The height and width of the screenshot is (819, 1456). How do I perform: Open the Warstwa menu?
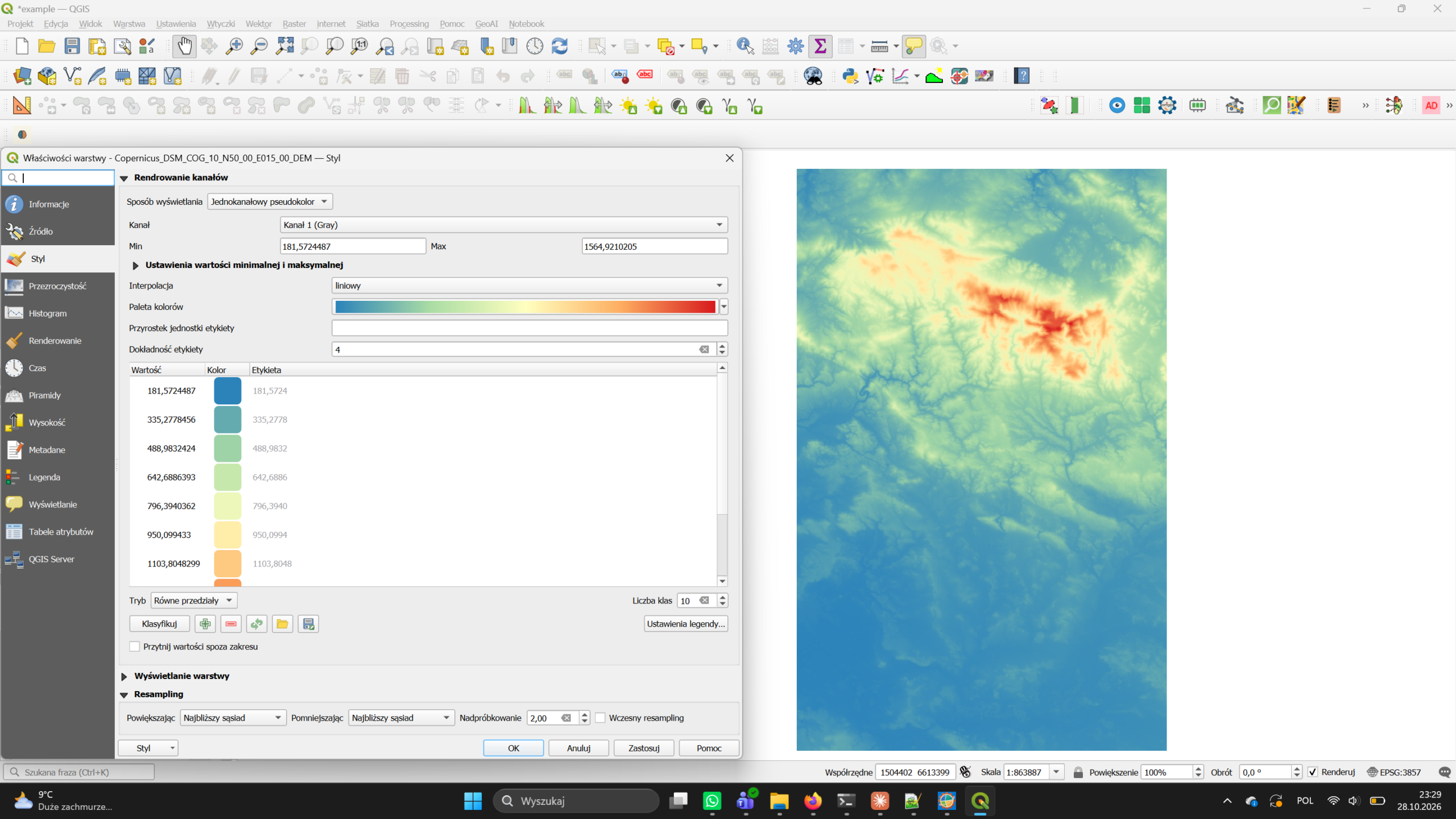point(129,24)
